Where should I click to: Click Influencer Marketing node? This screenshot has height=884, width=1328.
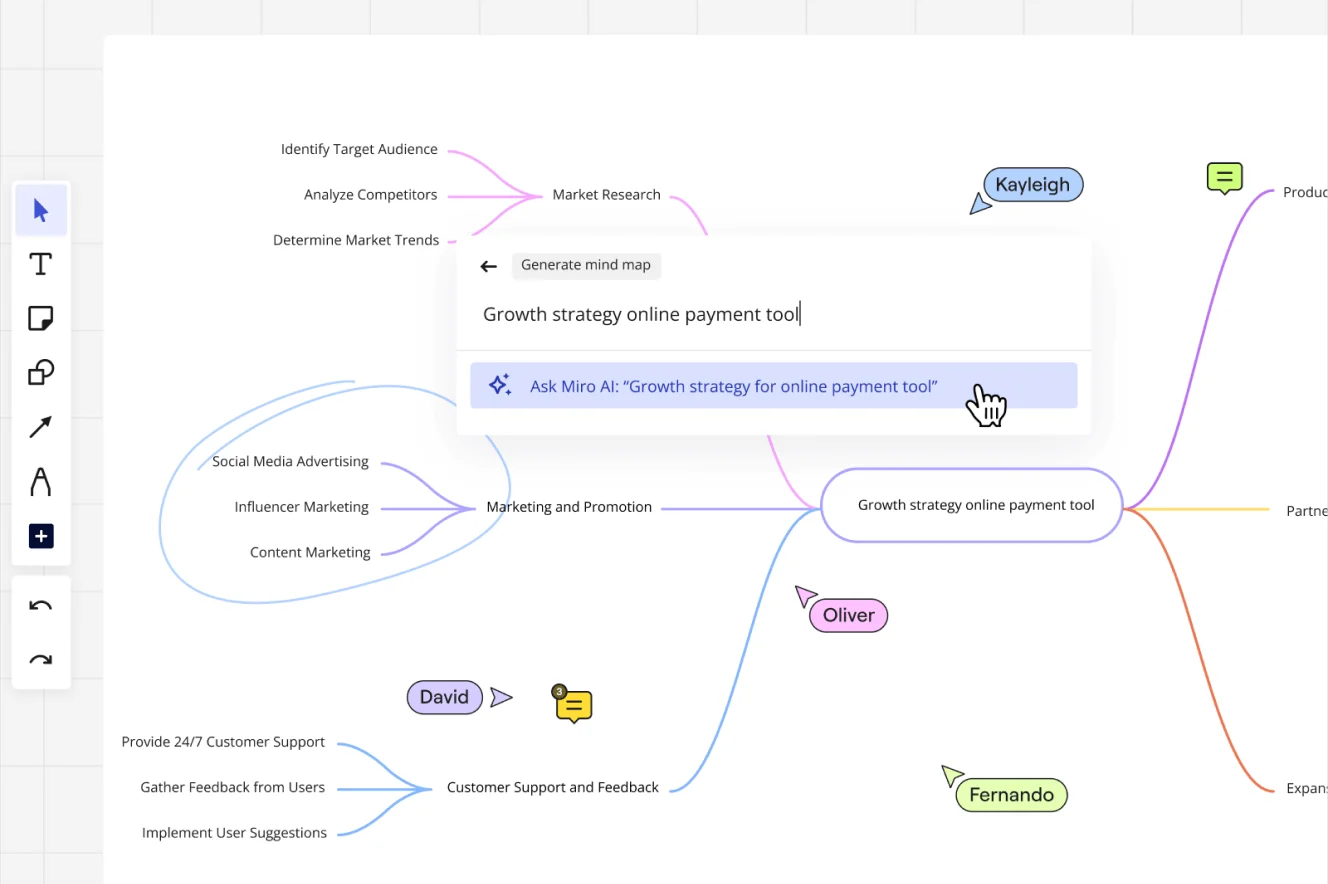point(302,507)
